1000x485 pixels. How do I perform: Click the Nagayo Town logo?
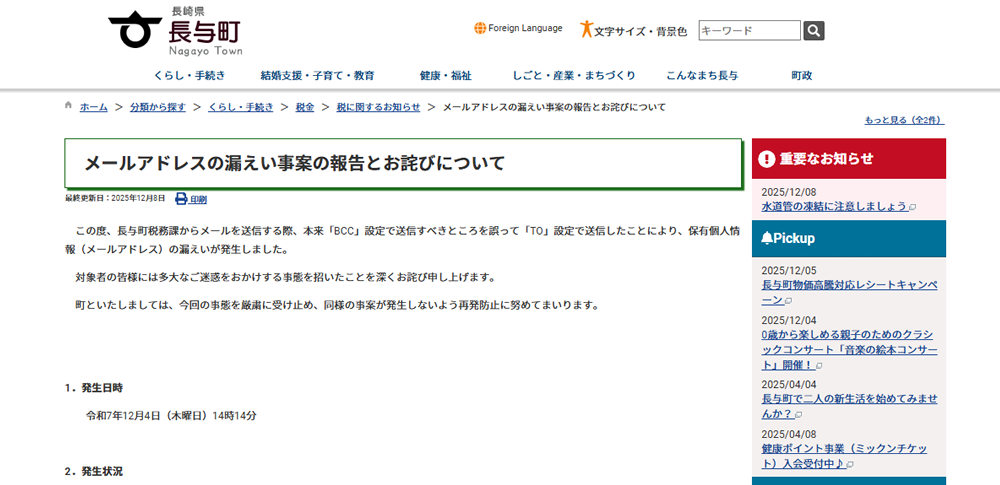(176, 31)
